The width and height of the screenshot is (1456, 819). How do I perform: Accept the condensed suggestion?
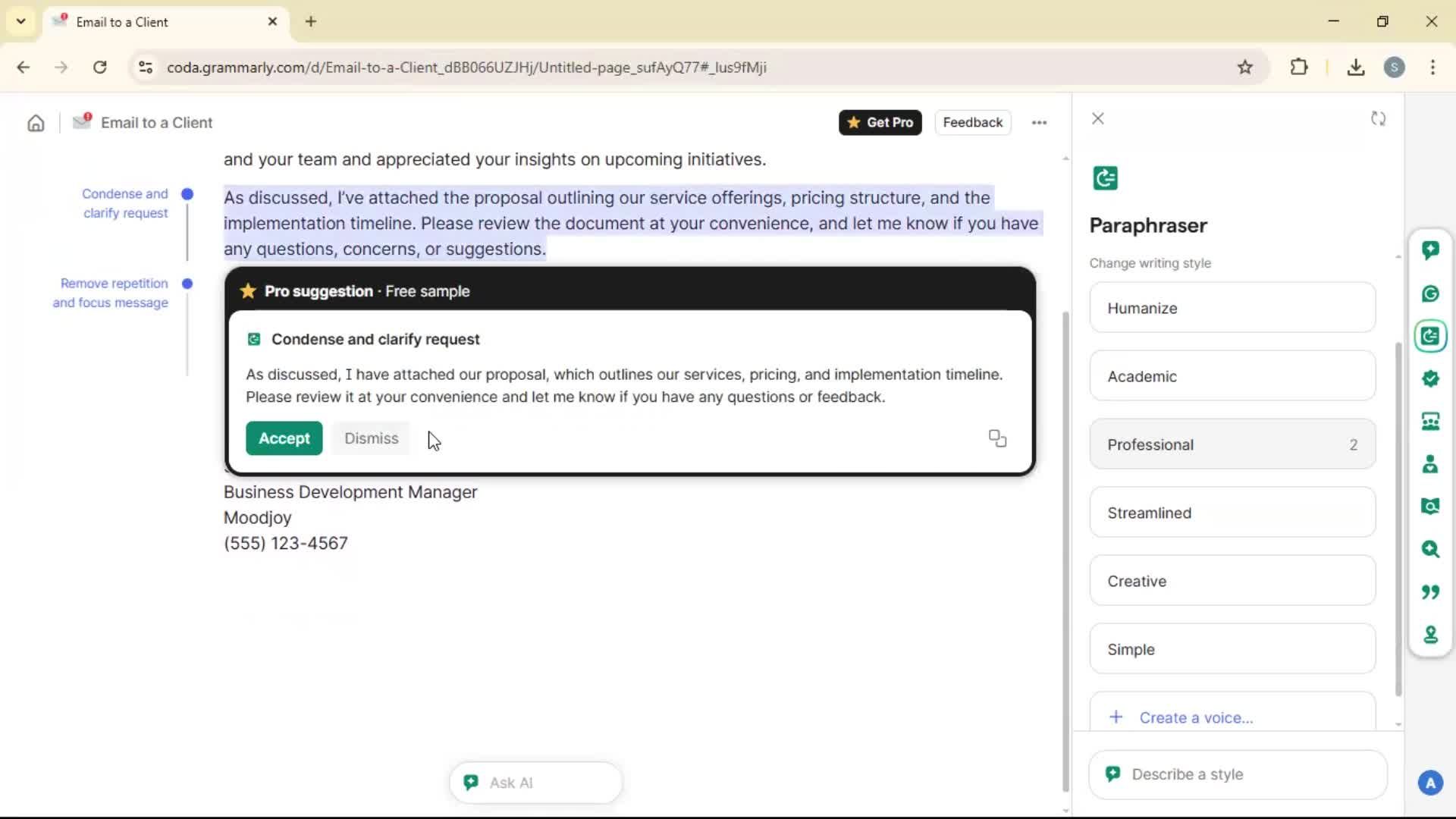(x=284, y=438)
